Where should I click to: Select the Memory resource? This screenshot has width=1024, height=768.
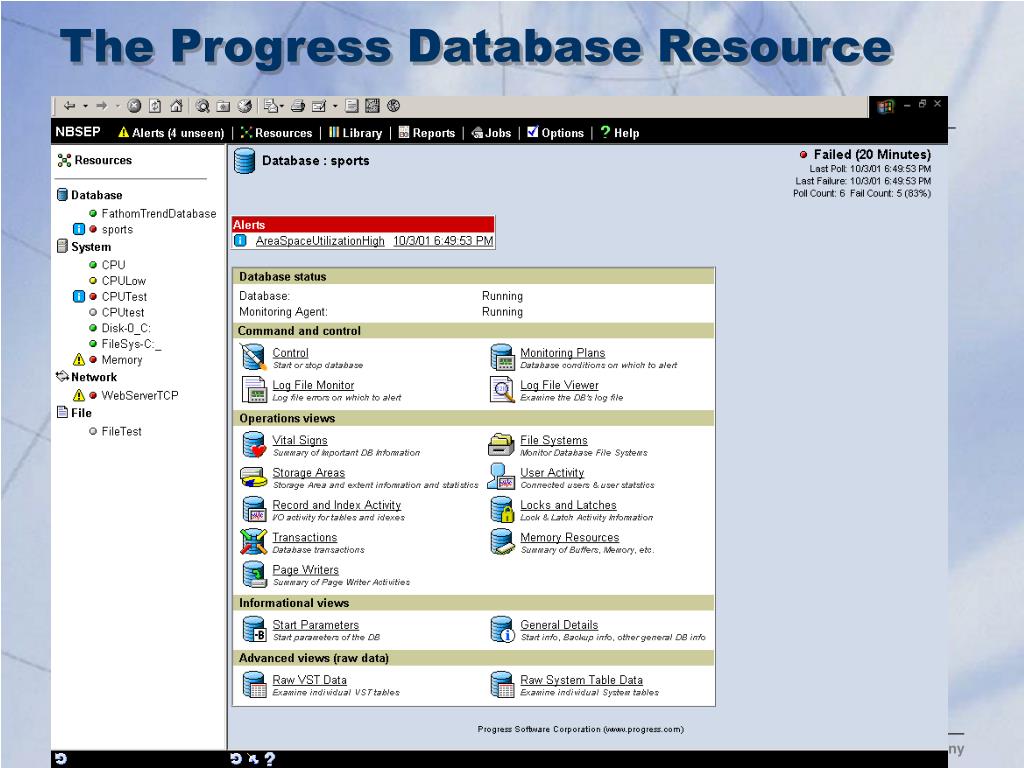pos(121,360)
